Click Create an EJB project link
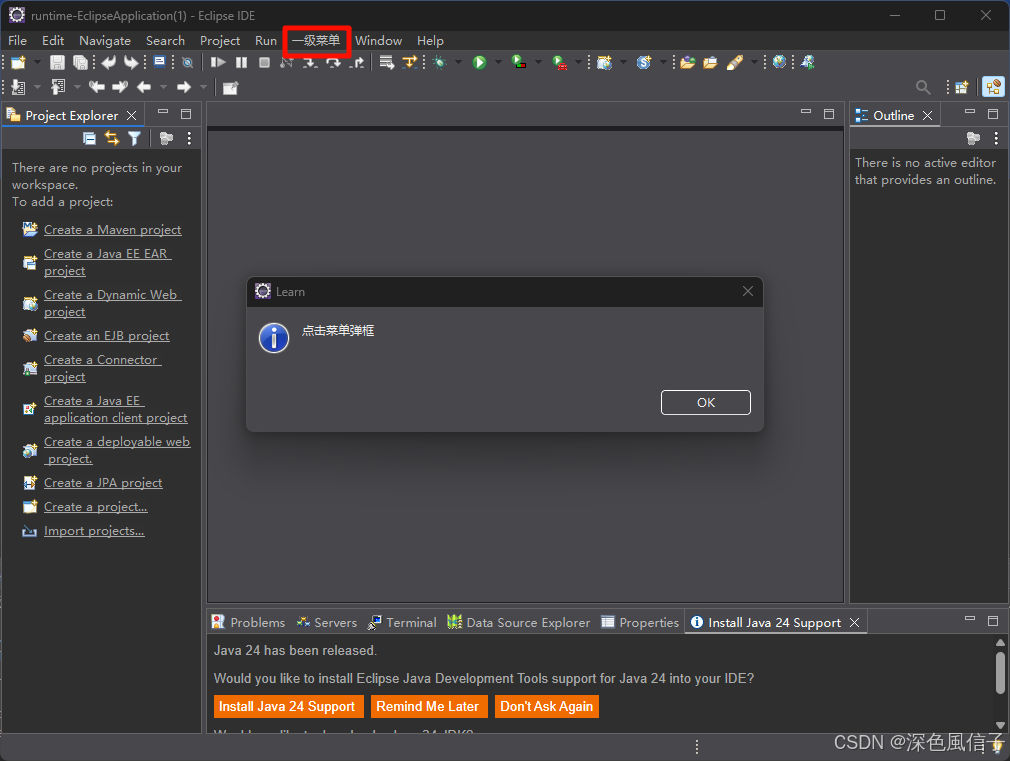 point(106,336)
